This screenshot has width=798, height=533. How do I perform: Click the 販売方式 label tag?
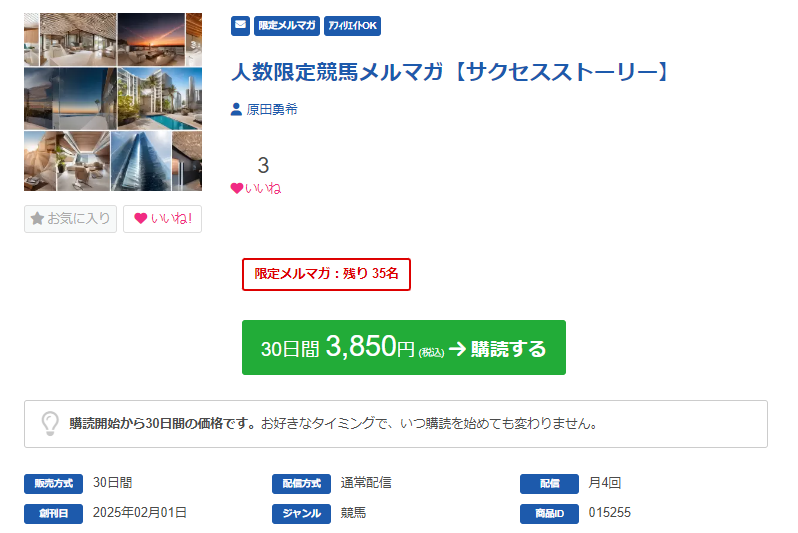pyautogui.click(x=54, y=484)
